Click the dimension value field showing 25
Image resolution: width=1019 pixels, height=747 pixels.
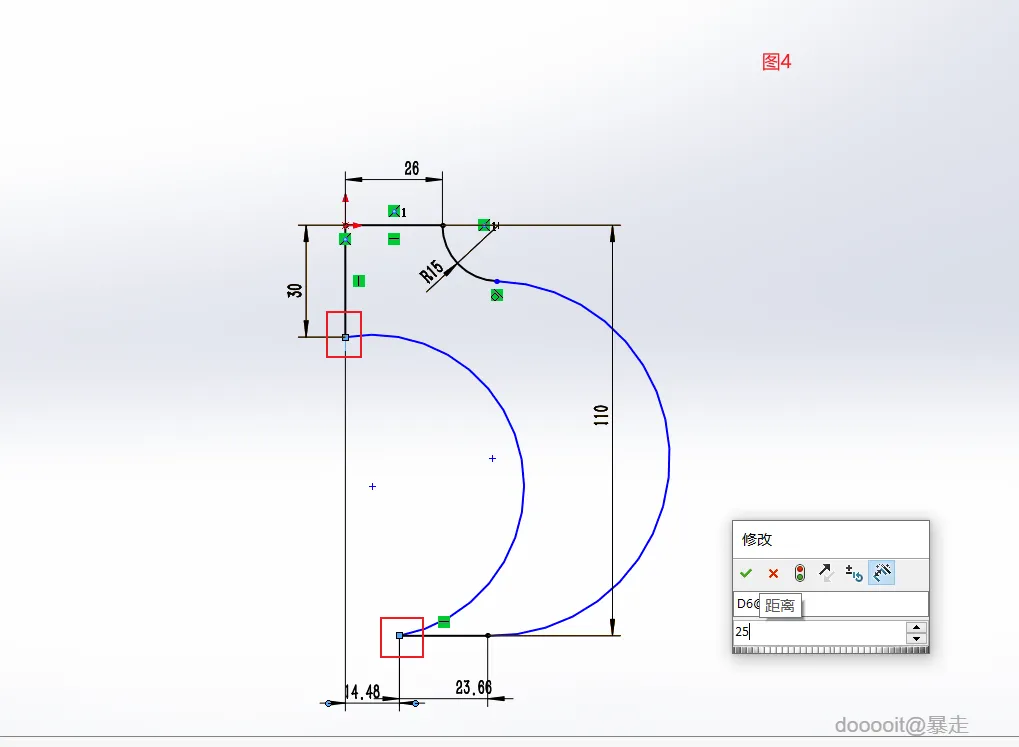click(819, 631)
